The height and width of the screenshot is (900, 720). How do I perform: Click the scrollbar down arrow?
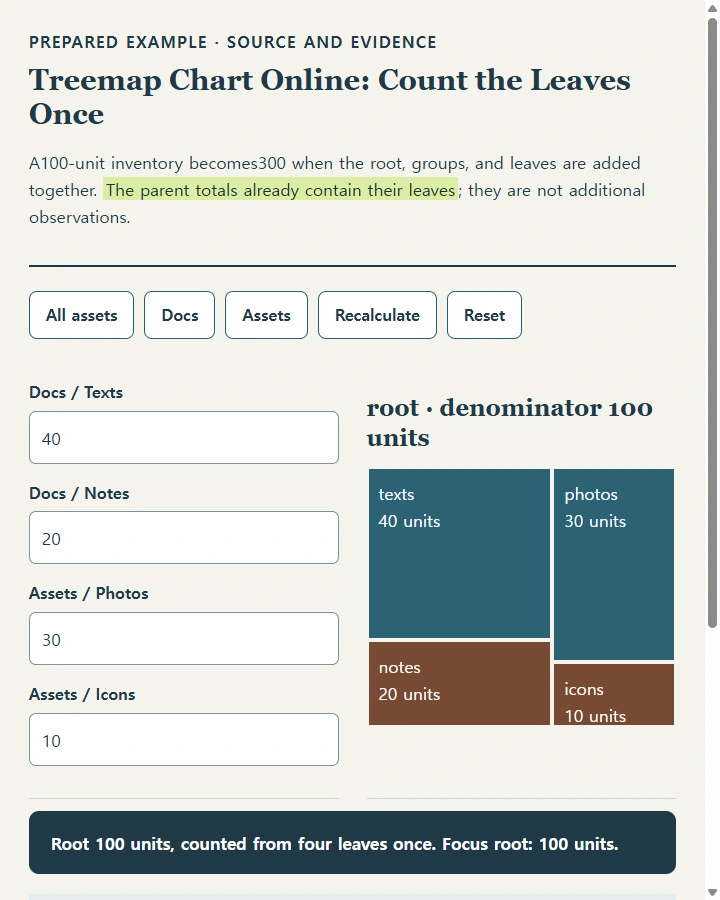point(713,893)
